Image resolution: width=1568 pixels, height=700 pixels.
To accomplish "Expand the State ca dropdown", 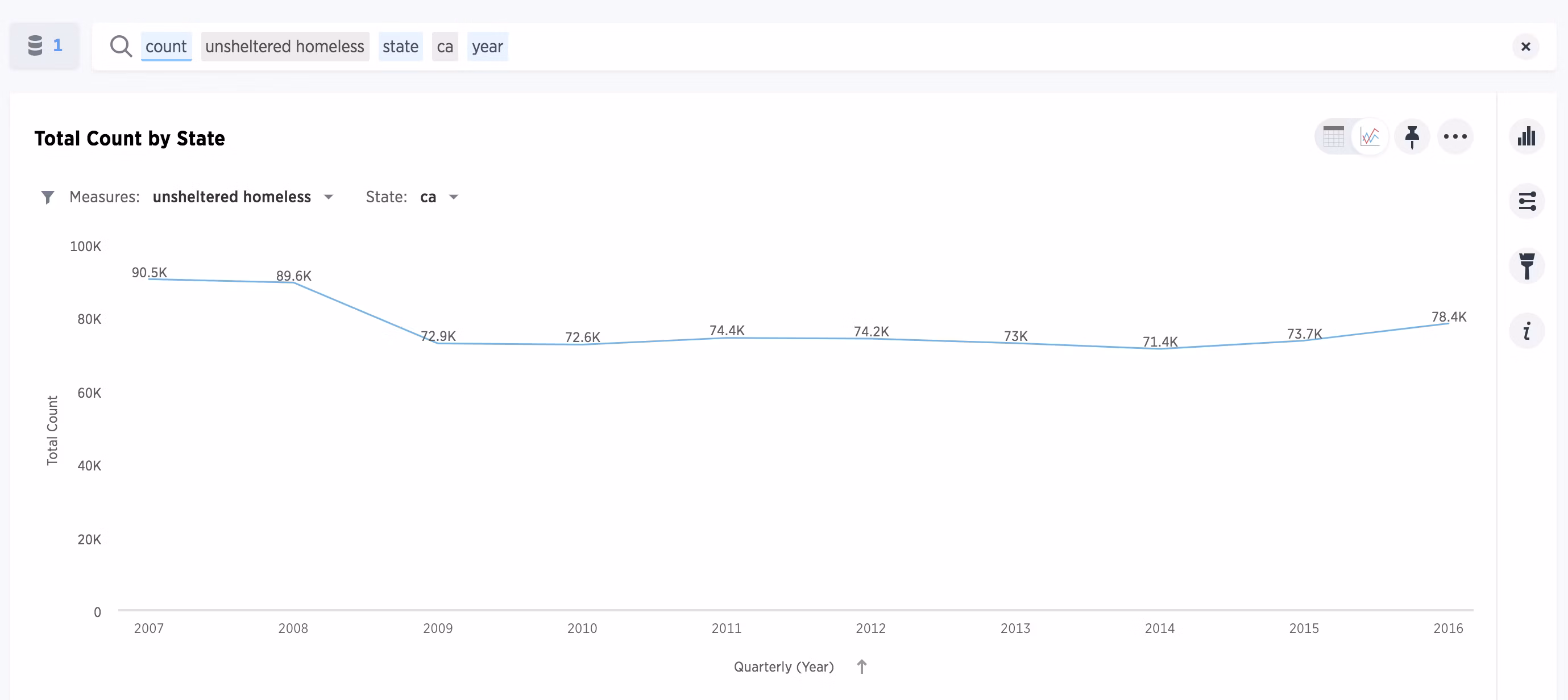I will click(453, 197).
